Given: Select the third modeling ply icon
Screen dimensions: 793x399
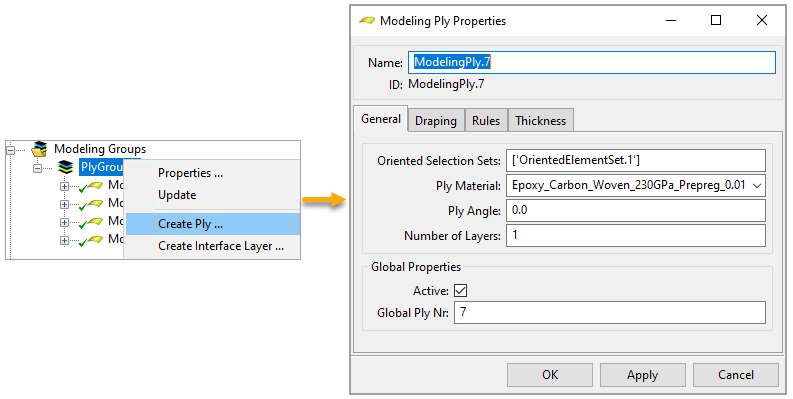Looking at the screenshot, I should point(91,223).
